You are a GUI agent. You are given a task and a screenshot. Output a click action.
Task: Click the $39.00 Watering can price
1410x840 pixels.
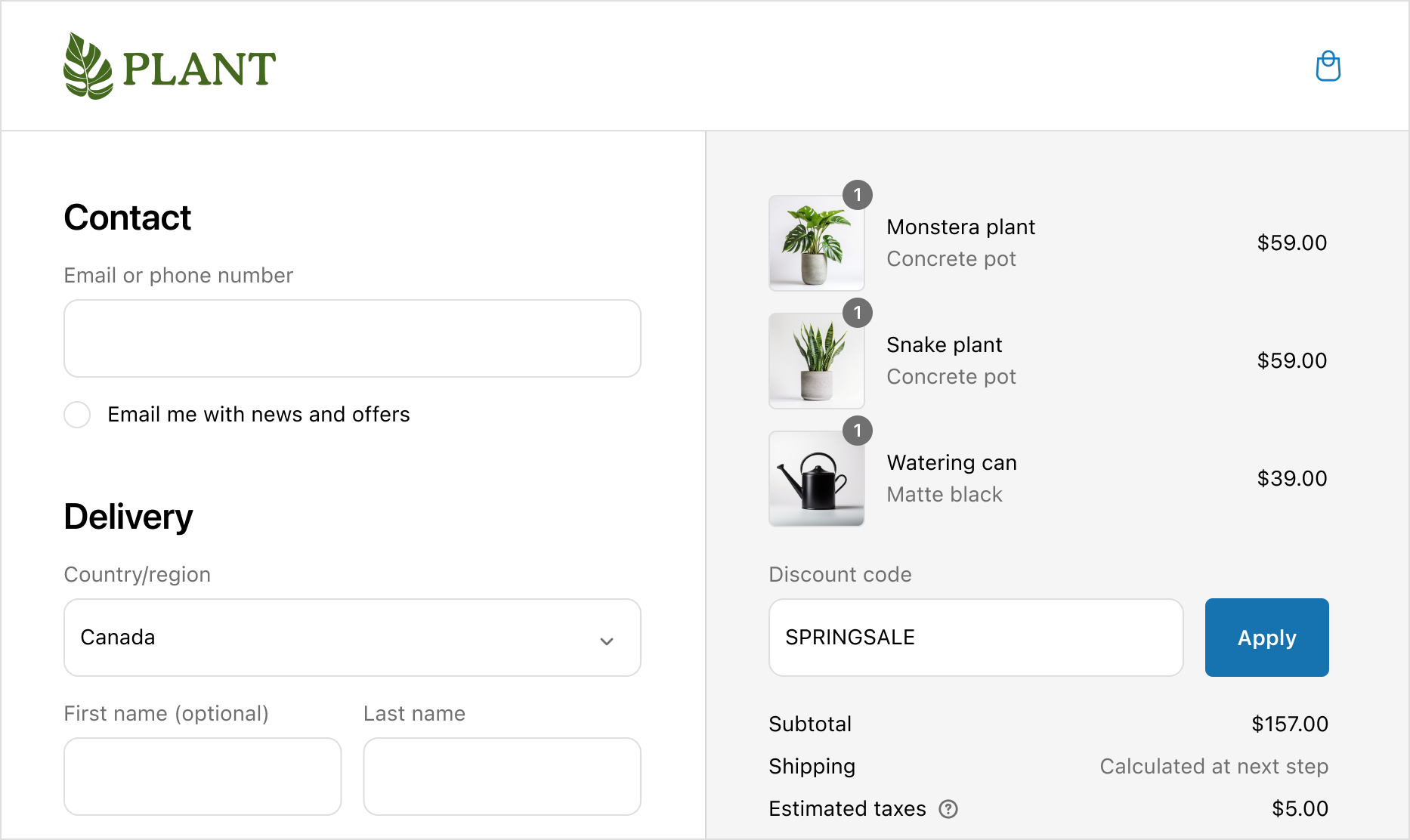pyautogui.click(x=1291, y=478)
